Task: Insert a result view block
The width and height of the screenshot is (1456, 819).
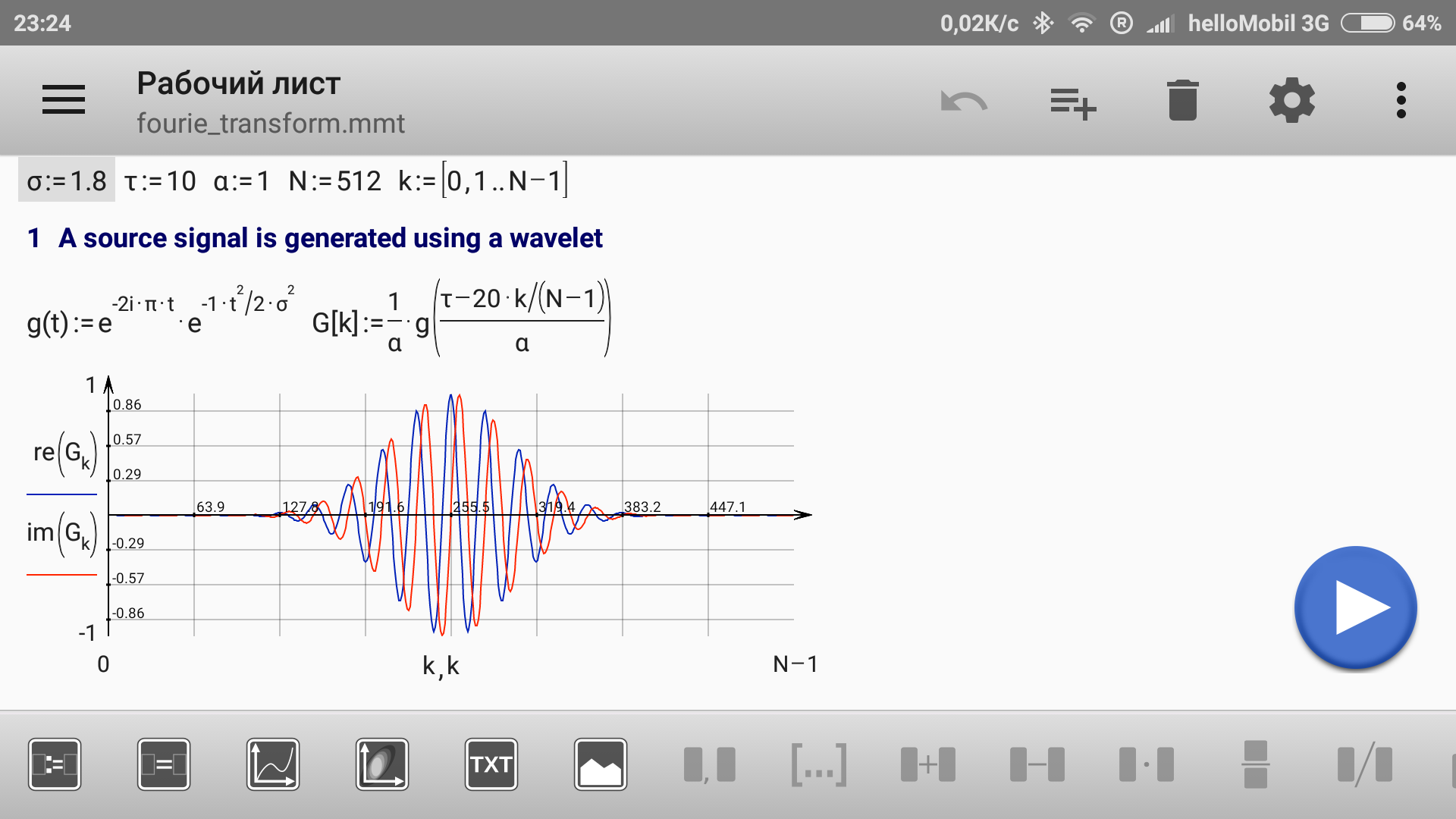Action: click(x=164, y=764)
